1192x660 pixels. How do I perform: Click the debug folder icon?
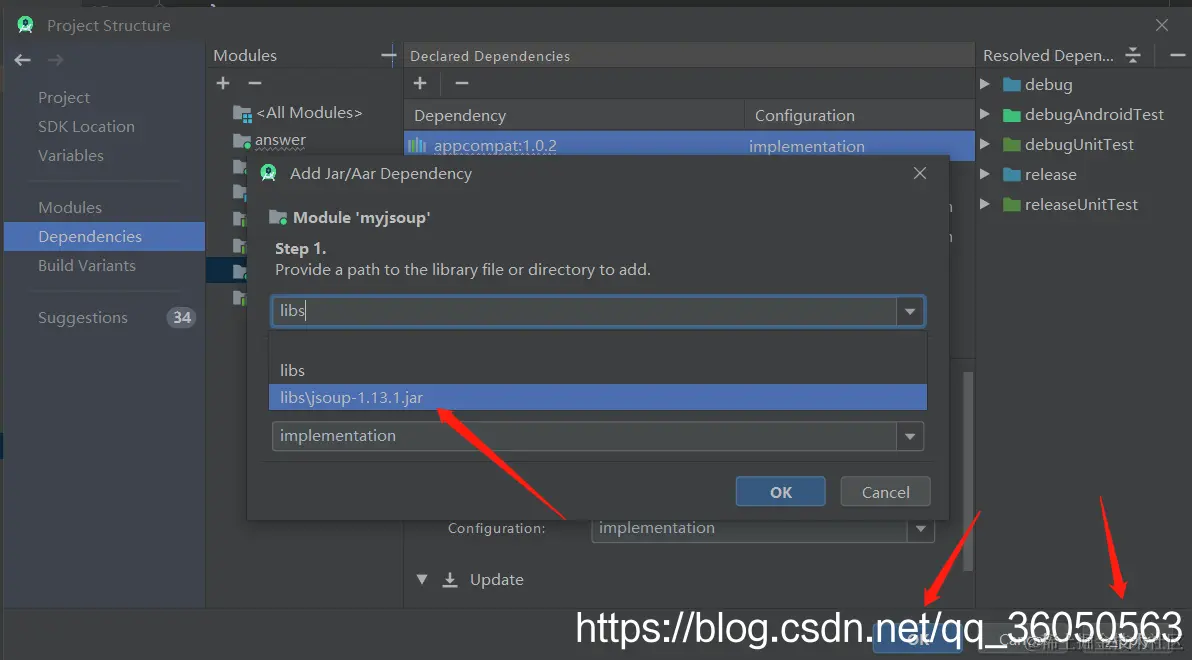(1011, 84)
